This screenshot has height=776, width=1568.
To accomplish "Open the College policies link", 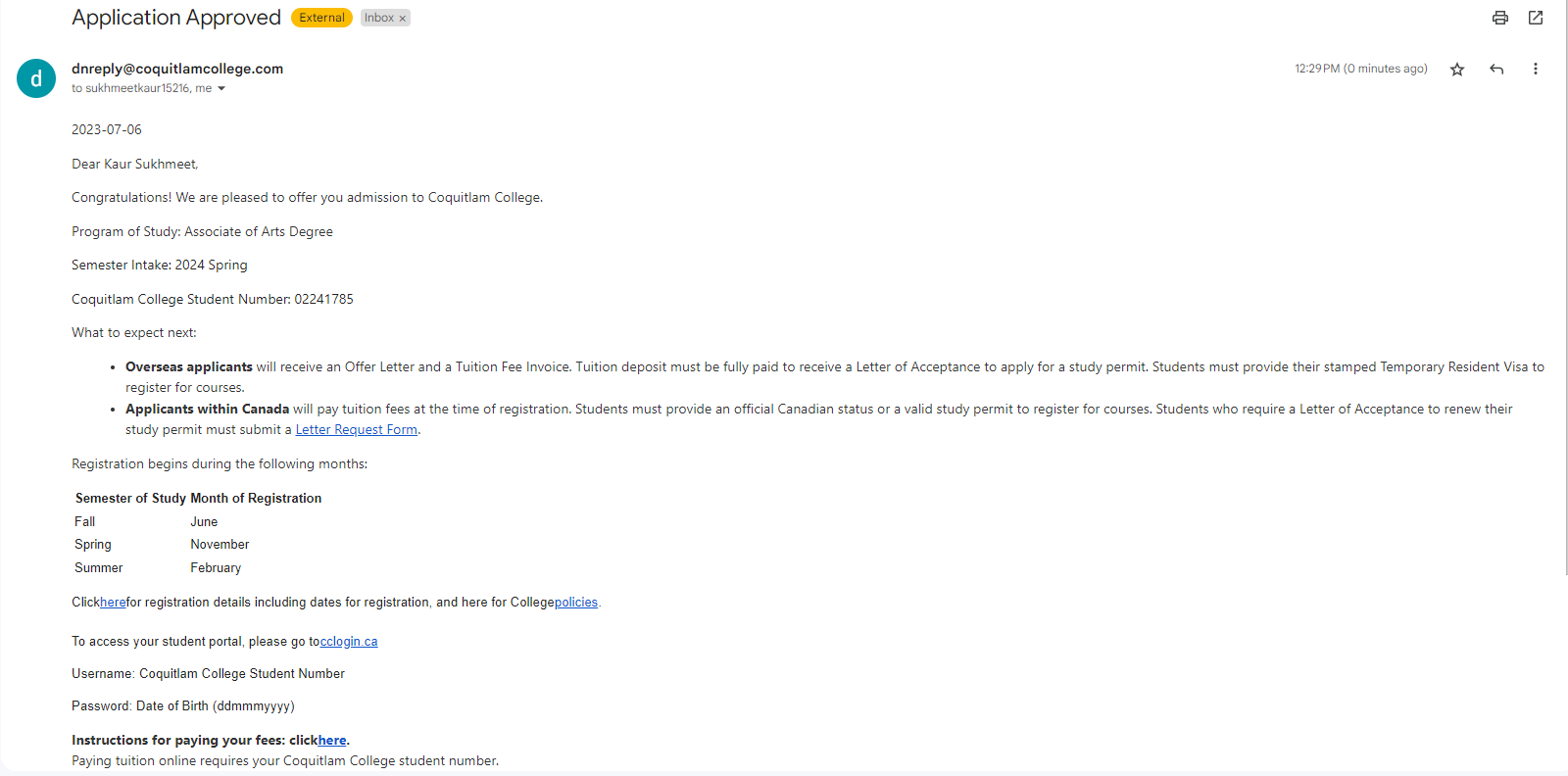I will pyautogui.click(x=576, y=603).
